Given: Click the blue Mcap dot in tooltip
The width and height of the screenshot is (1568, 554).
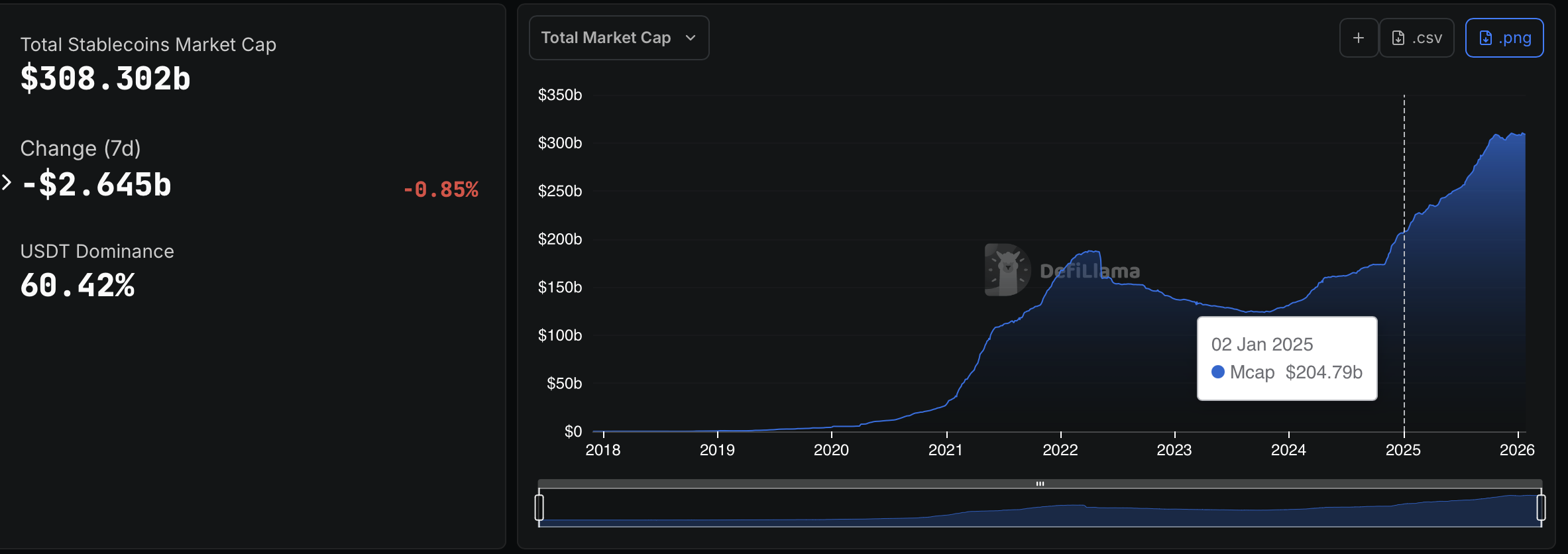Looking at the screenshot, I should pos(1217,372).
